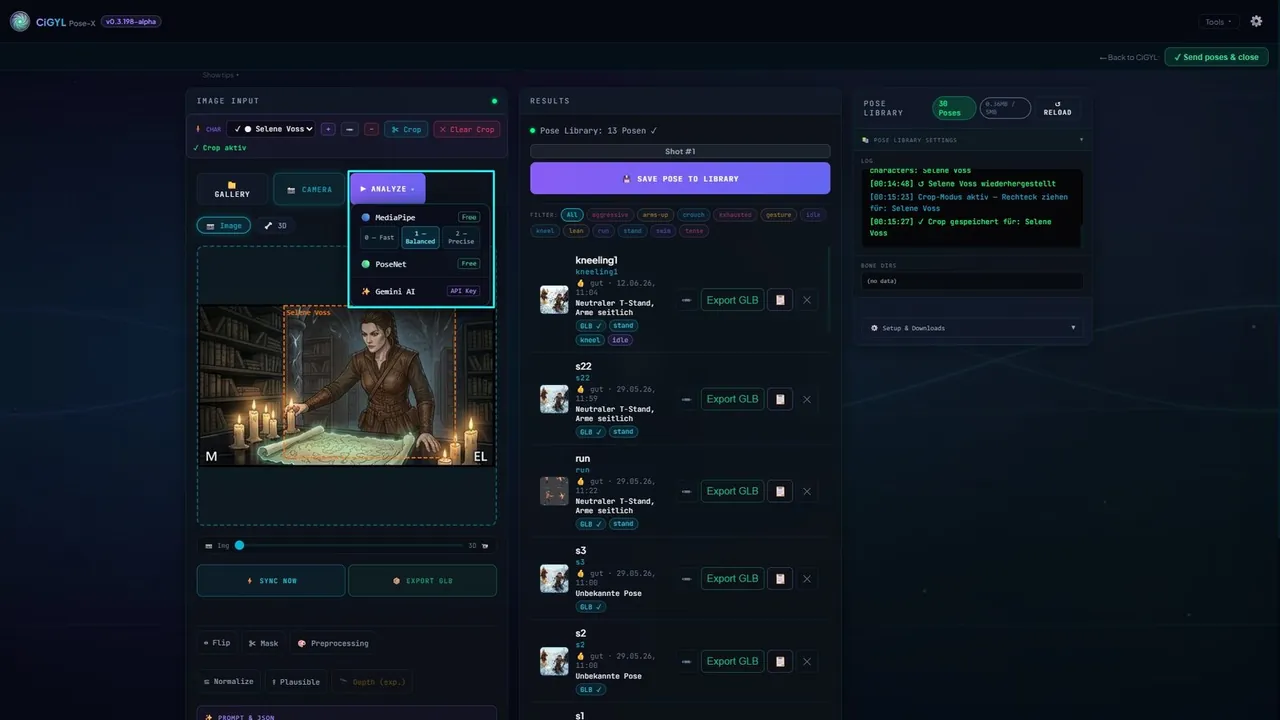Screen dimensions: 1280x720
Task: Copy the kneeling1 pose with the clipboard icon
Action: tap(780, 300)
